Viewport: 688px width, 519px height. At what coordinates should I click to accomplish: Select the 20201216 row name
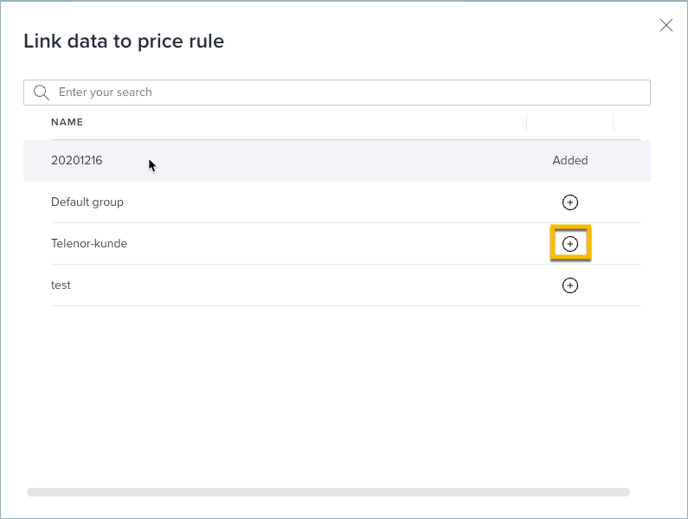pos(76,160)
